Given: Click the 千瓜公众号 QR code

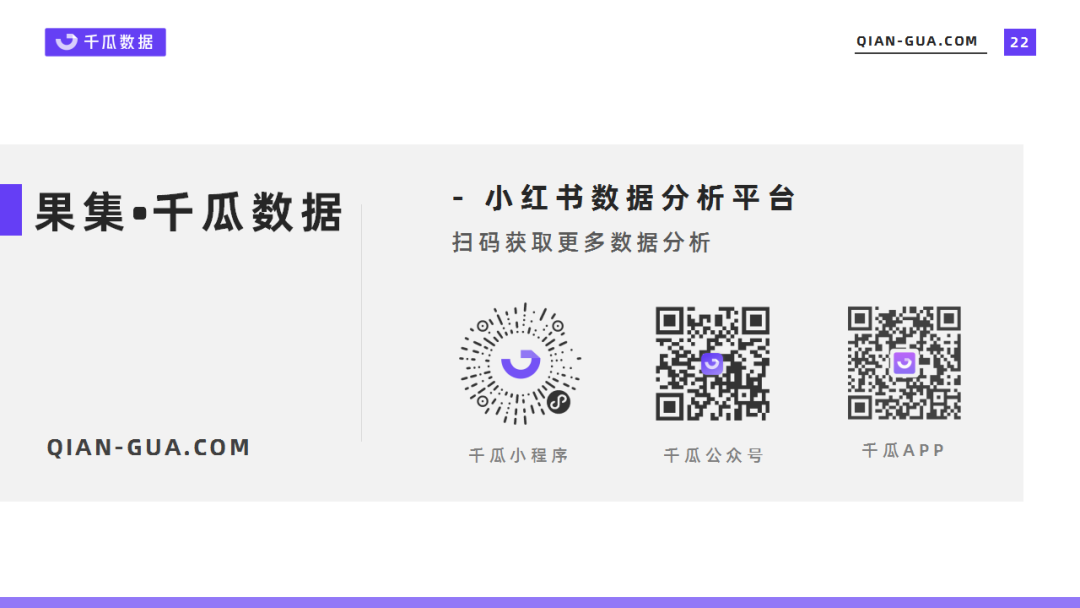Looking at the screenshot, I should 712,364.
